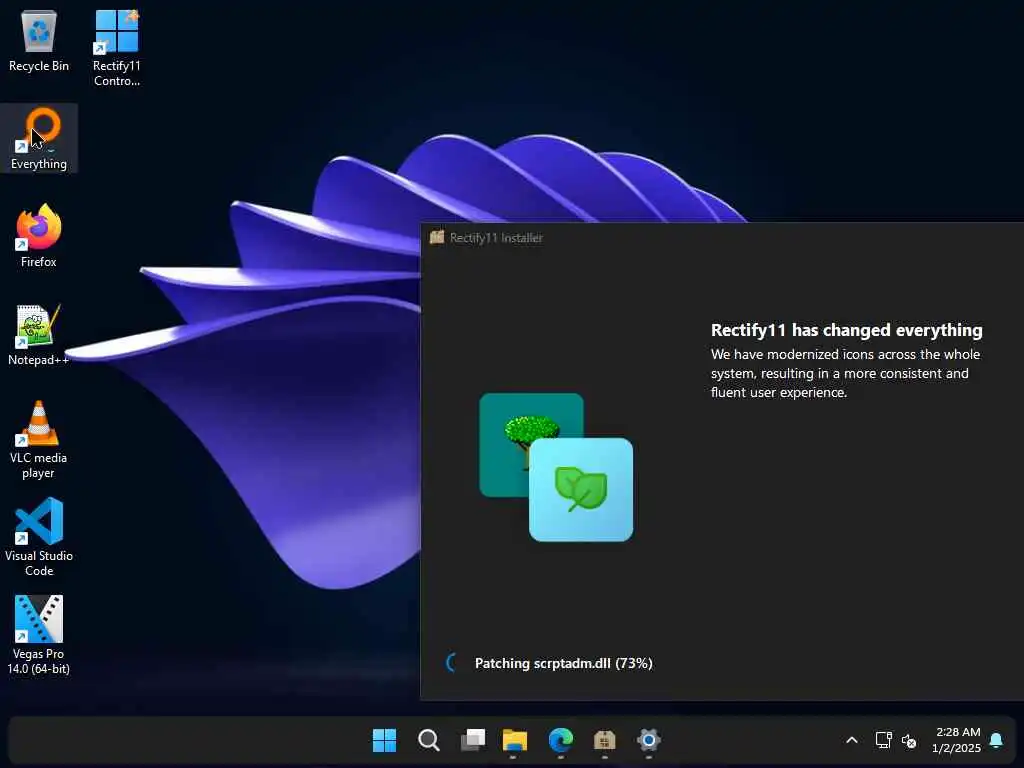Select the Visual Studio Code shortcut

[39, 537]
